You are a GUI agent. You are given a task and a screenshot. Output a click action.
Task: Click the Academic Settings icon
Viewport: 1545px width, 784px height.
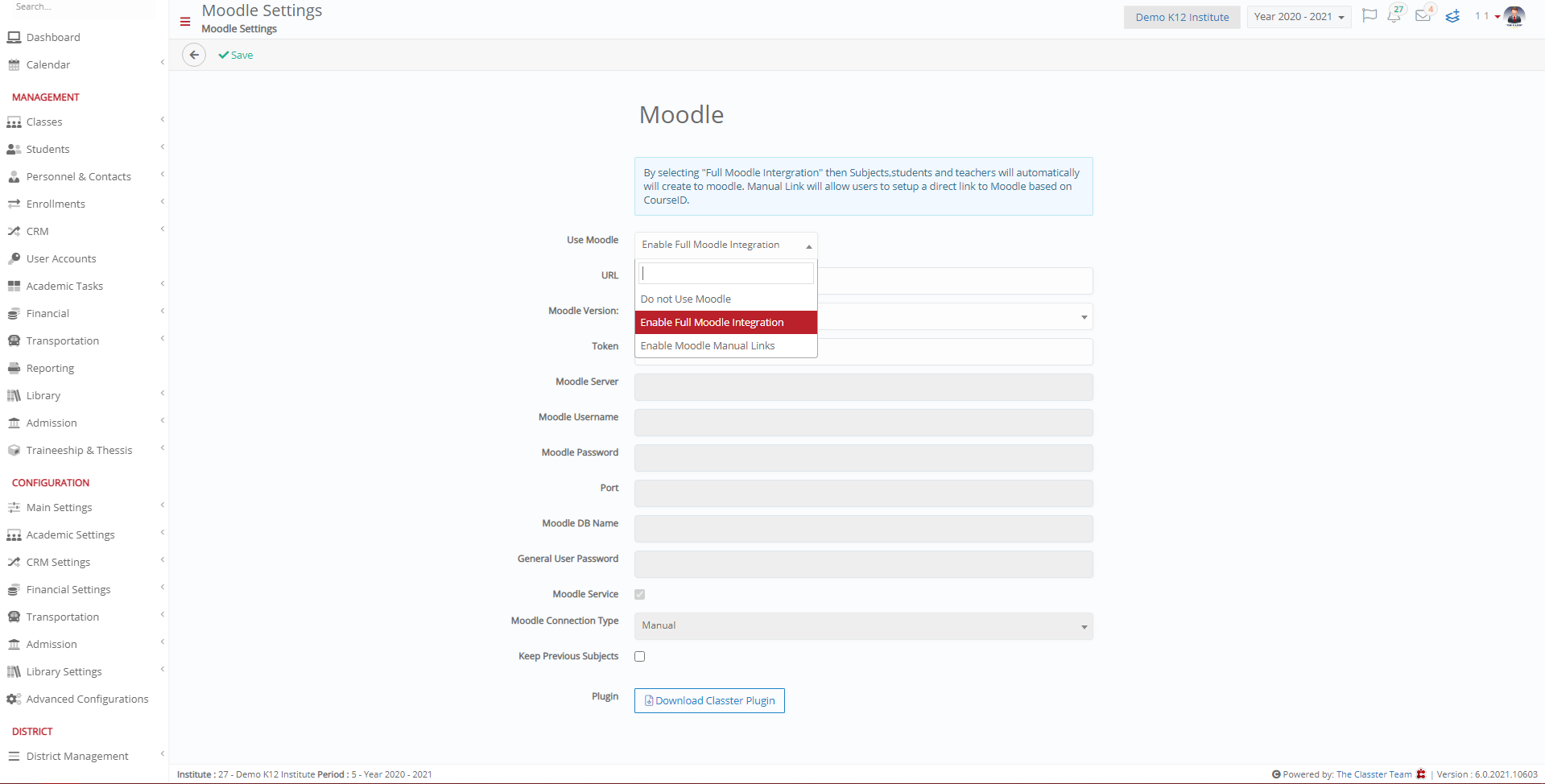[x=14, y=535]
